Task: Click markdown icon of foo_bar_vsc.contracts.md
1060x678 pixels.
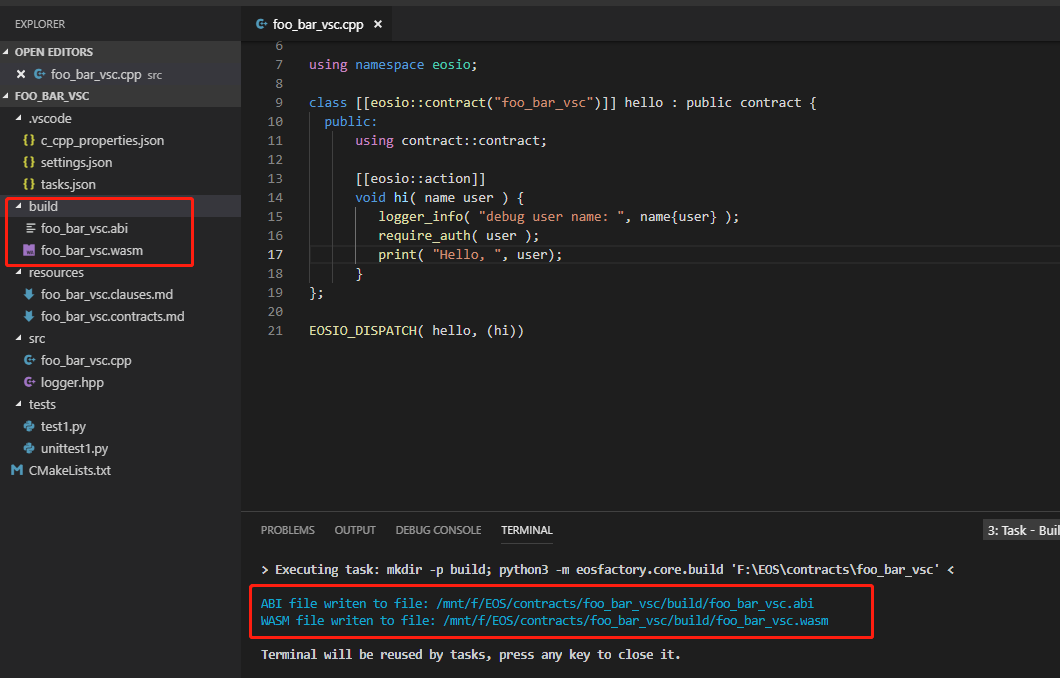Action: tap(29, 316)
